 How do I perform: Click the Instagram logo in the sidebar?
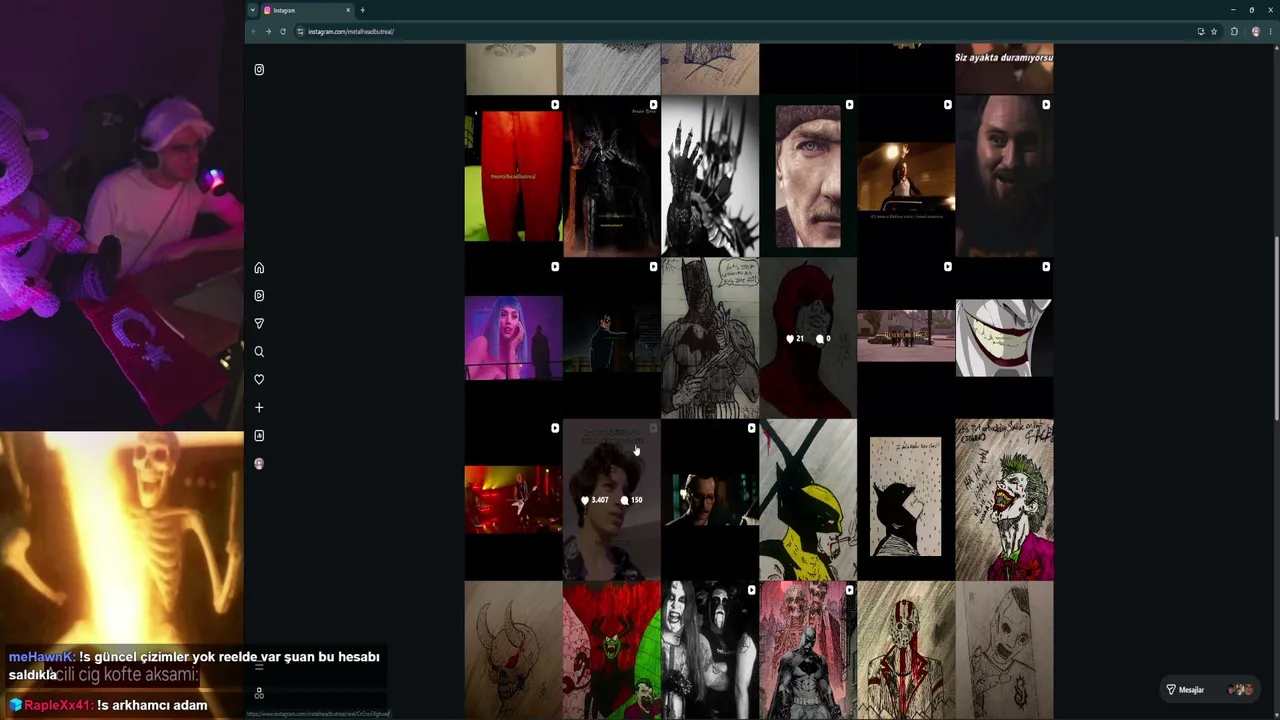(x=259, y=70)
